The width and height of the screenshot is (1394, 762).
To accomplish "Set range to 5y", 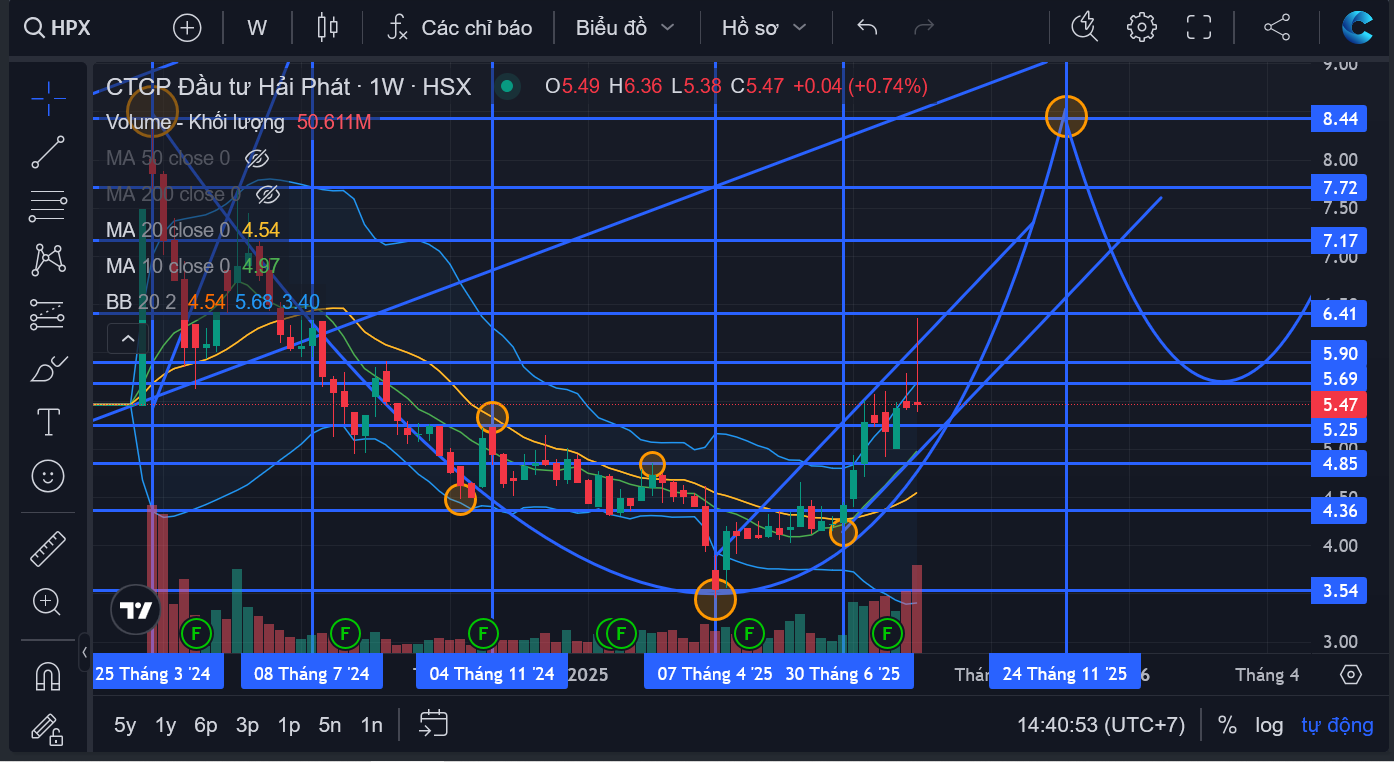I will point(125,725).
